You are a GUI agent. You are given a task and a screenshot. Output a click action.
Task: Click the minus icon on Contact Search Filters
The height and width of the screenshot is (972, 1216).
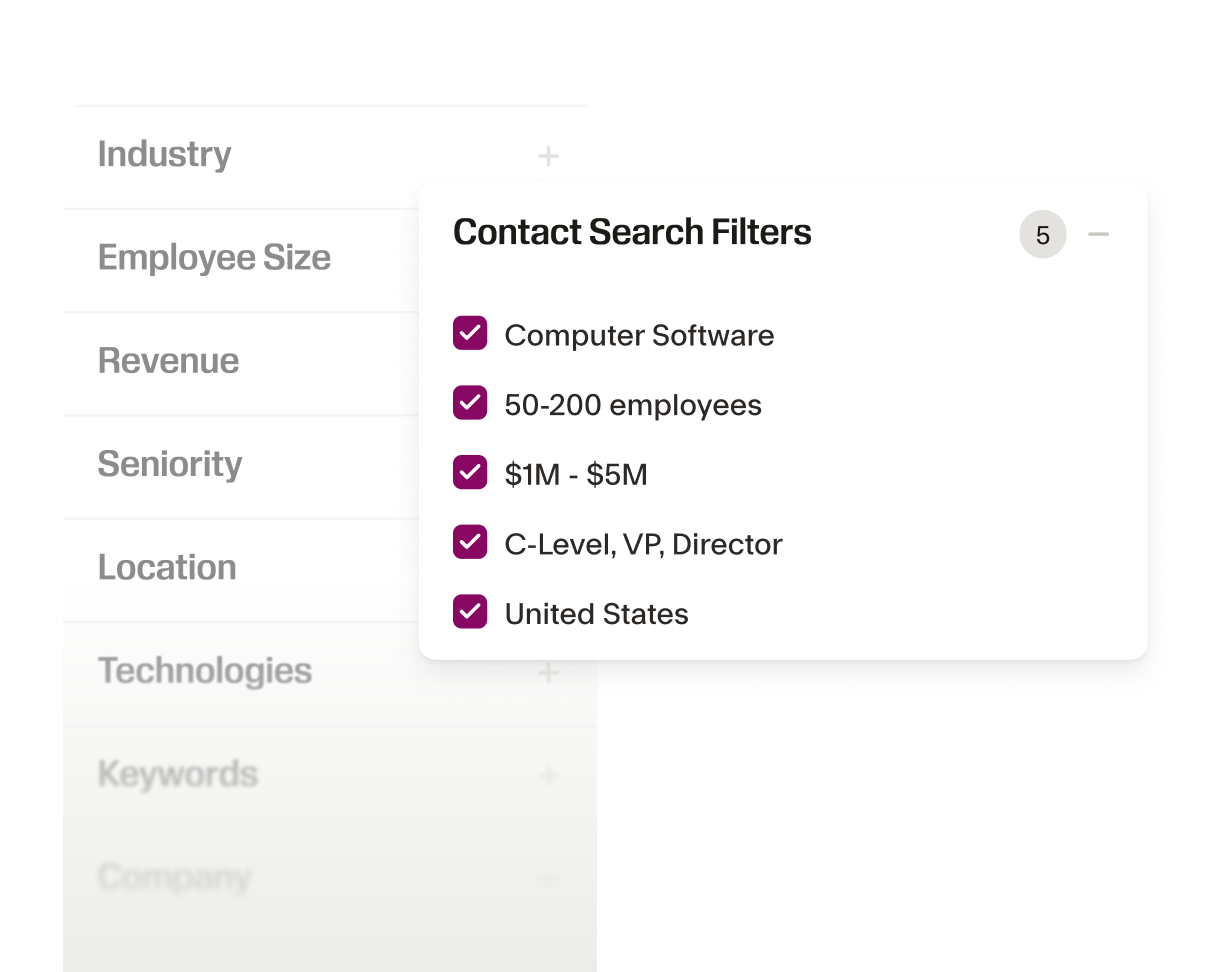pos(1099,234)
